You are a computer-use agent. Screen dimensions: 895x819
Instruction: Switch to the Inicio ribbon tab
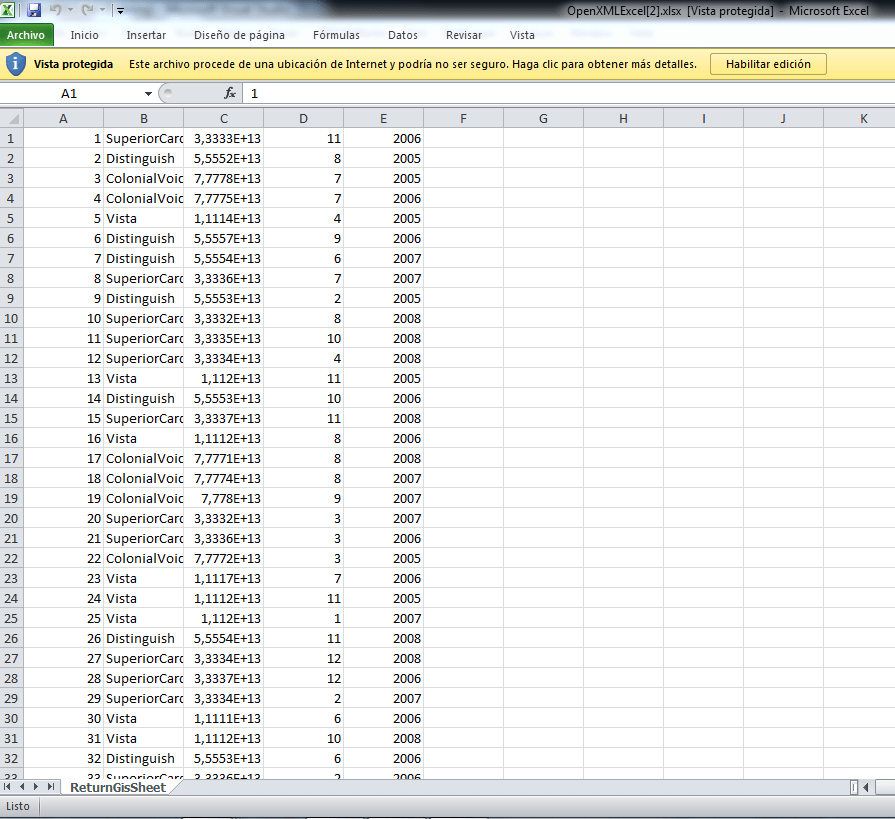[84, 35]
